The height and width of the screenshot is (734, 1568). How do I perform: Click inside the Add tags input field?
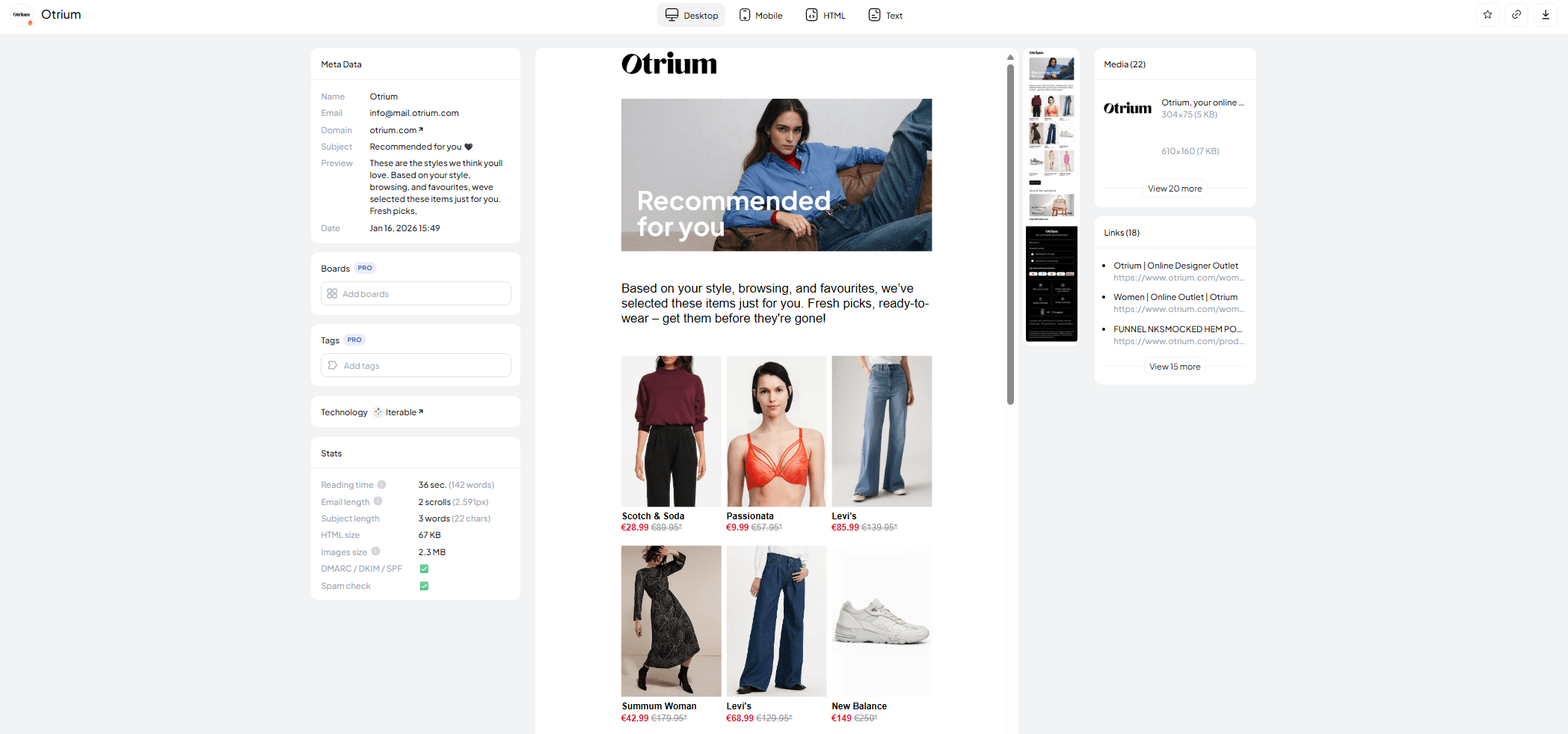tap(416, 365)
